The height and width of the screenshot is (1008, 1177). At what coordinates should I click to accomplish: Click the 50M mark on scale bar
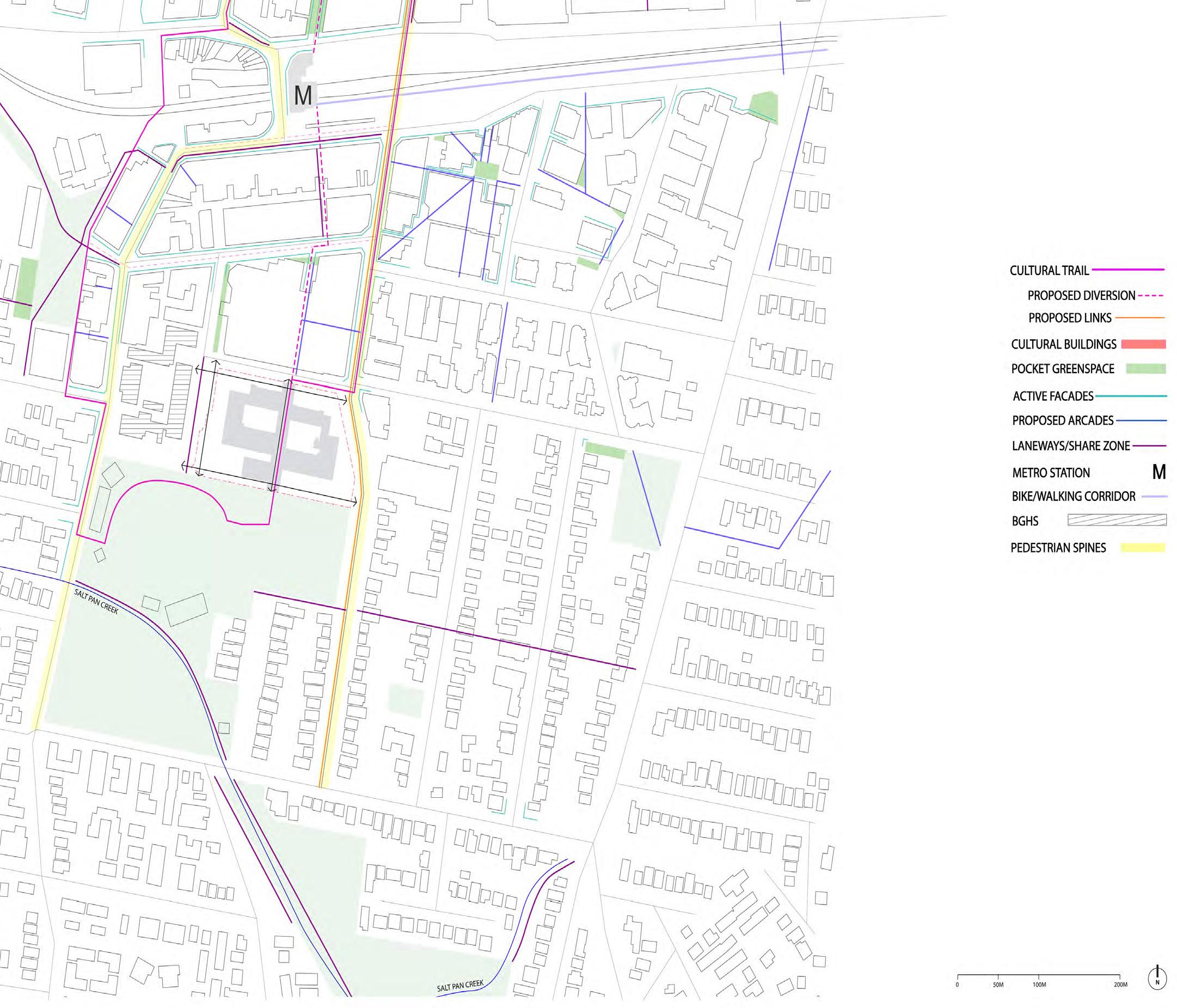tap(998, 985)
